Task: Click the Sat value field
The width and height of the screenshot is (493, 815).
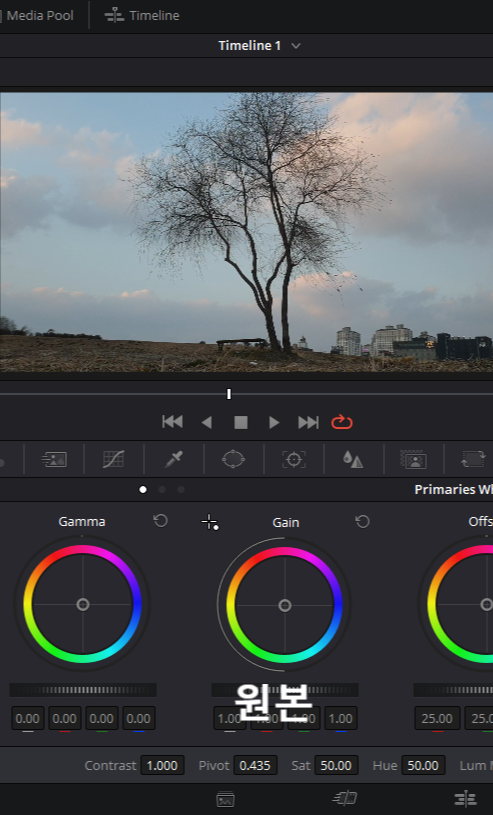Action: click(x=336, y=766)
